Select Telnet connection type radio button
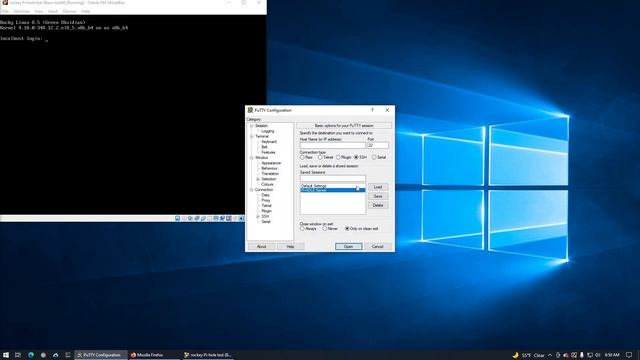The width and height of the screenshot is (640, 360). (325, 157)
